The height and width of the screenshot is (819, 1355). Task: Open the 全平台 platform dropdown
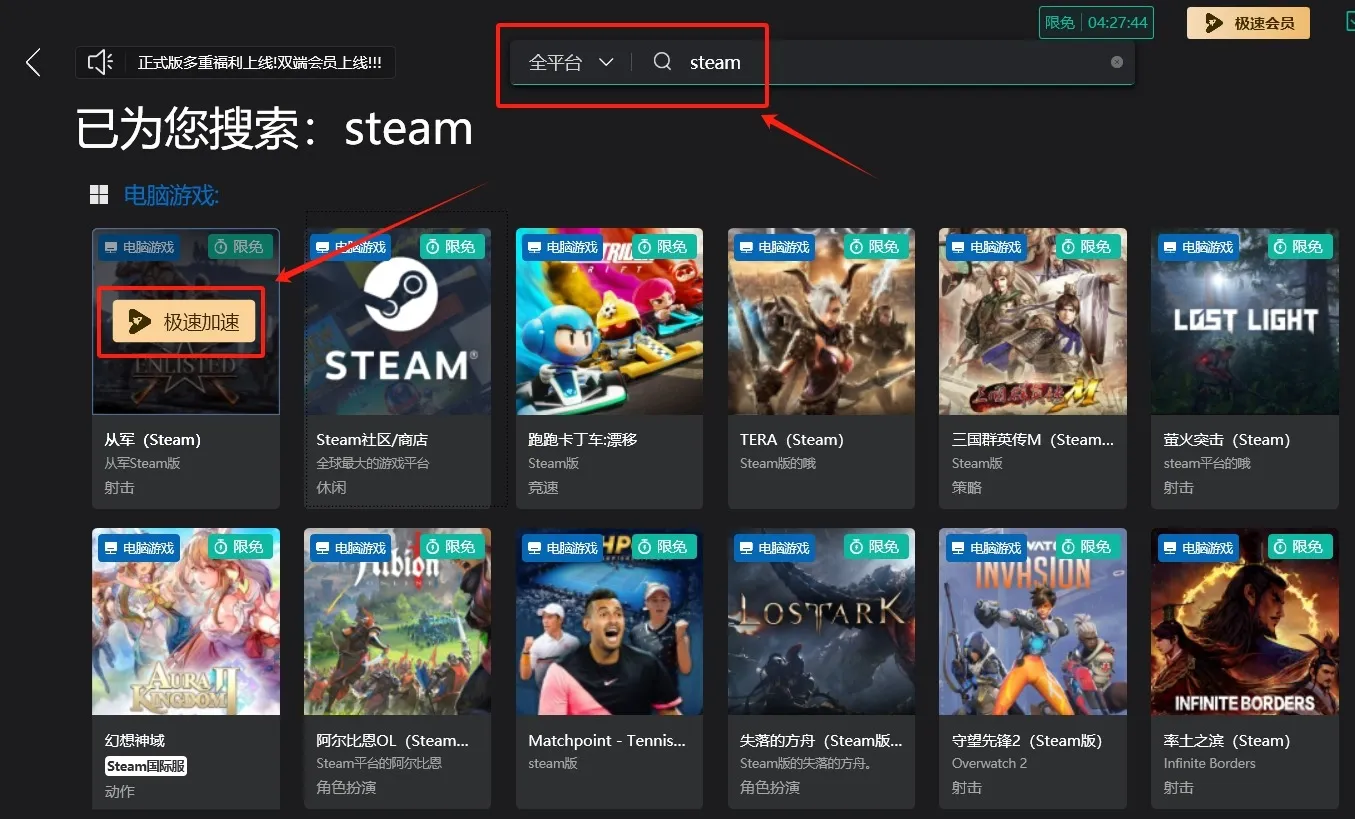(571, 62)
